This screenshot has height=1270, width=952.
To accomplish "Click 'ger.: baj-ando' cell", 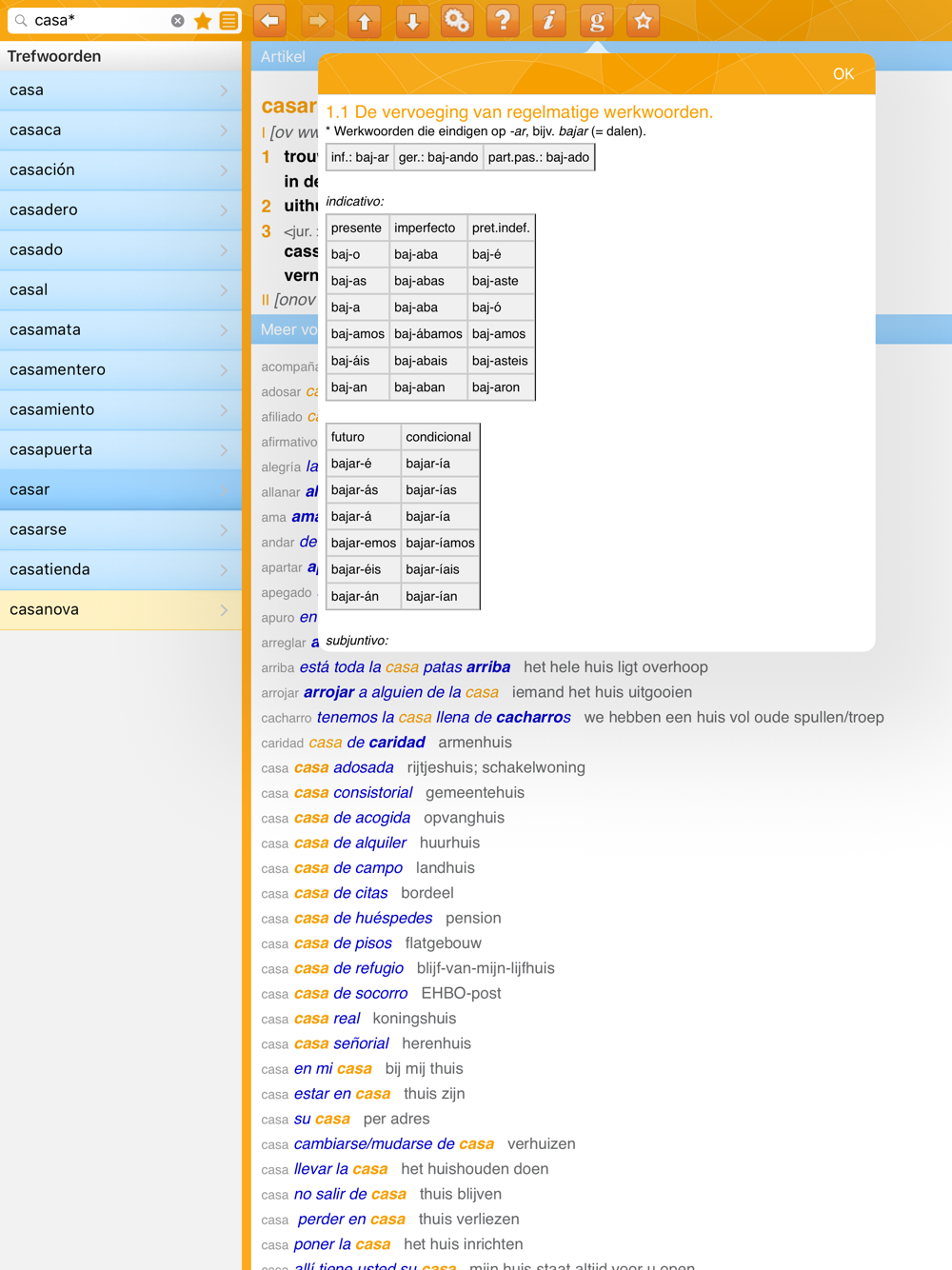I will pos(439,158).
